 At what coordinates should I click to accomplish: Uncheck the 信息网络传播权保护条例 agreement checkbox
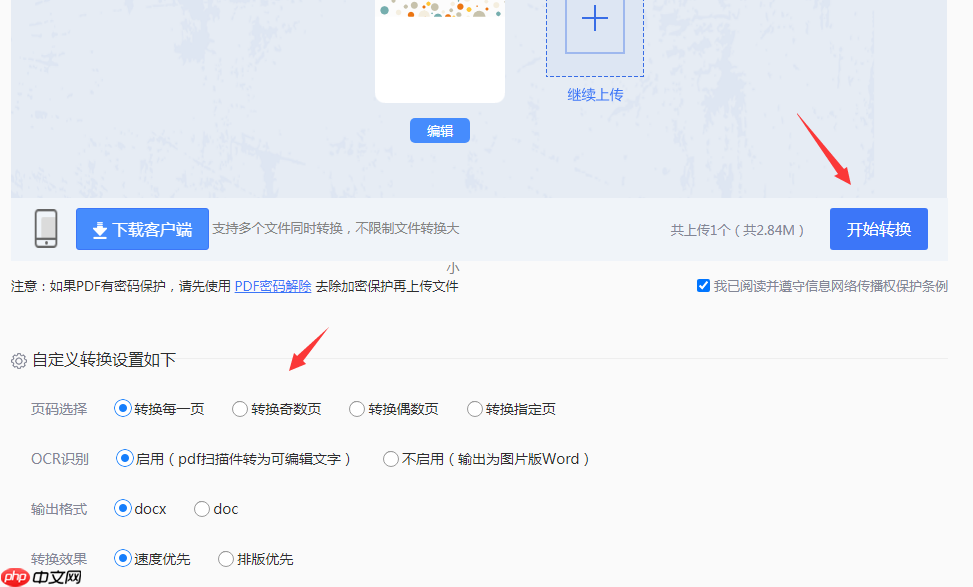click(704, 285)
